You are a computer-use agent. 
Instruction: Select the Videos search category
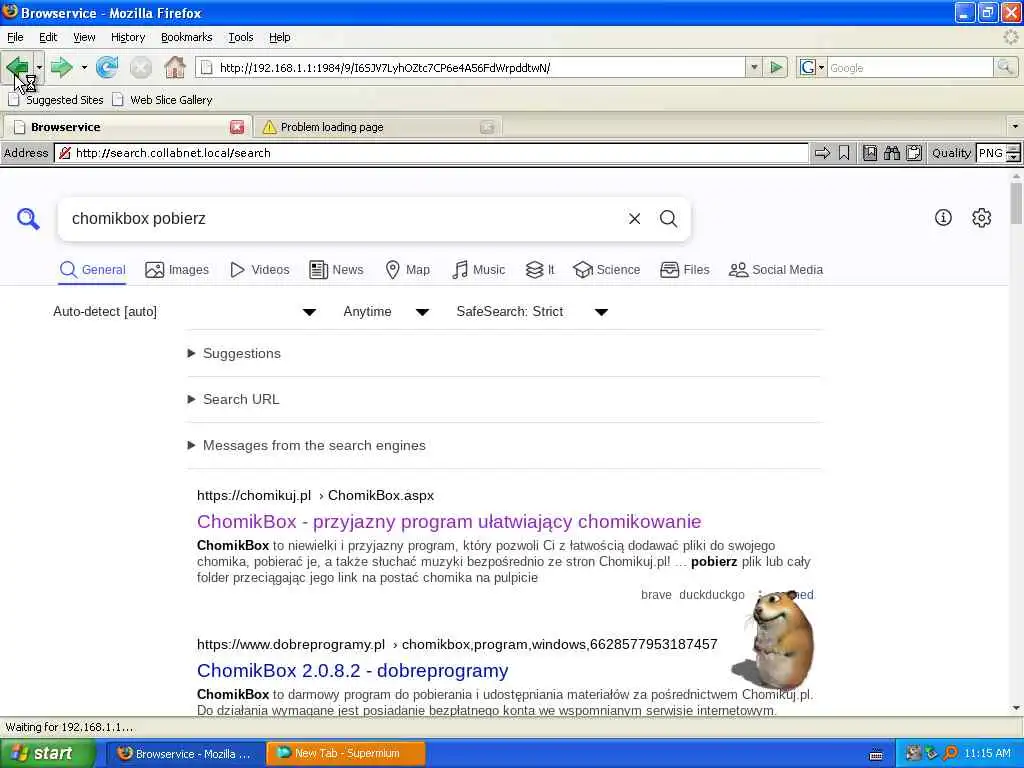[x=260, y=270]
